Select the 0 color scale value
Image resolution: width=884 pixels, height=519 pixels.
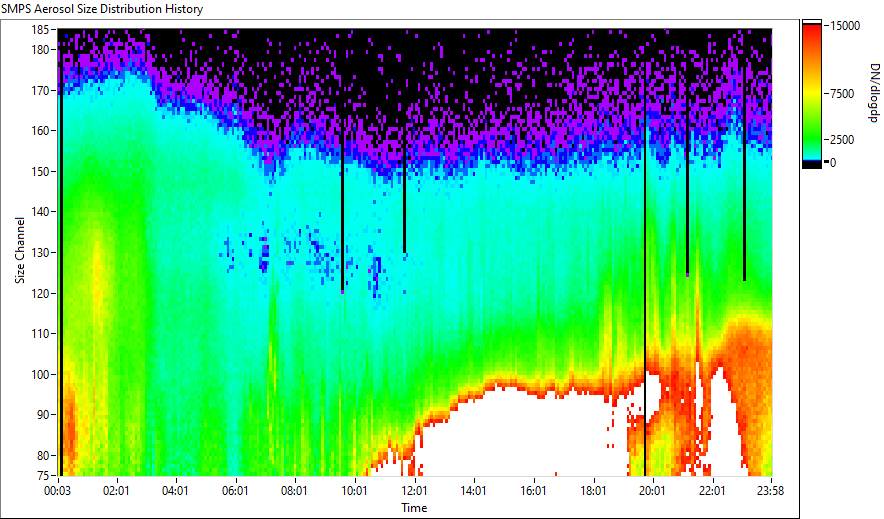coord(833,163)
